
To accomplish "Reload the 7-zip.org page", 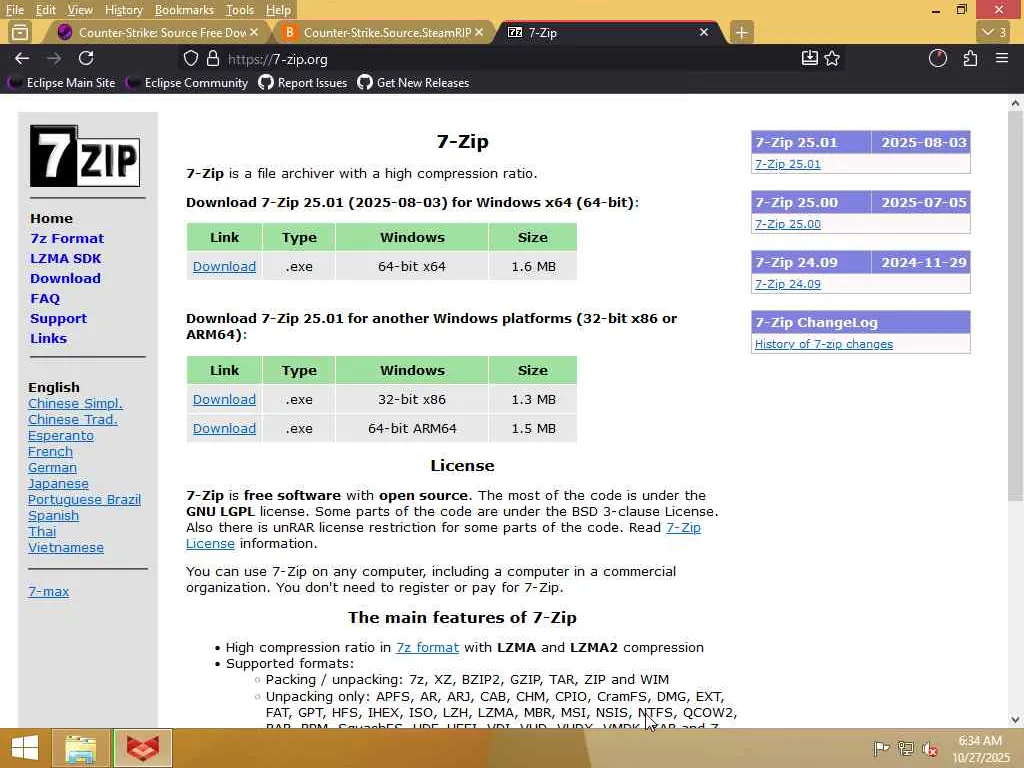I will (x=86, y=58).
